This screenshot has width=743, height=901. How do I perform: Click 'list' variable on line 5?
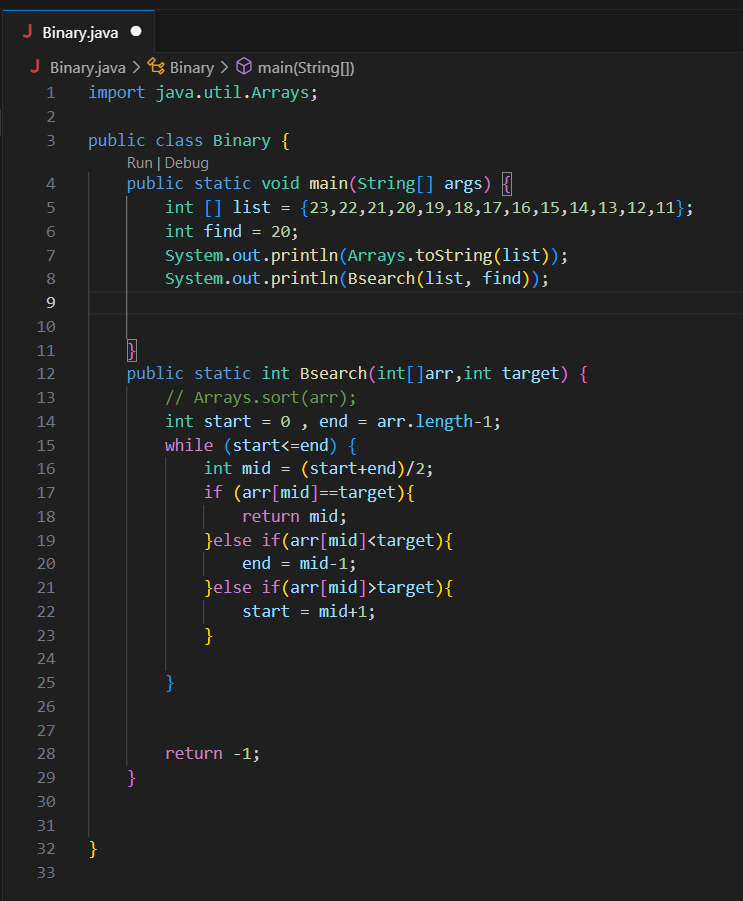[251, 207]
